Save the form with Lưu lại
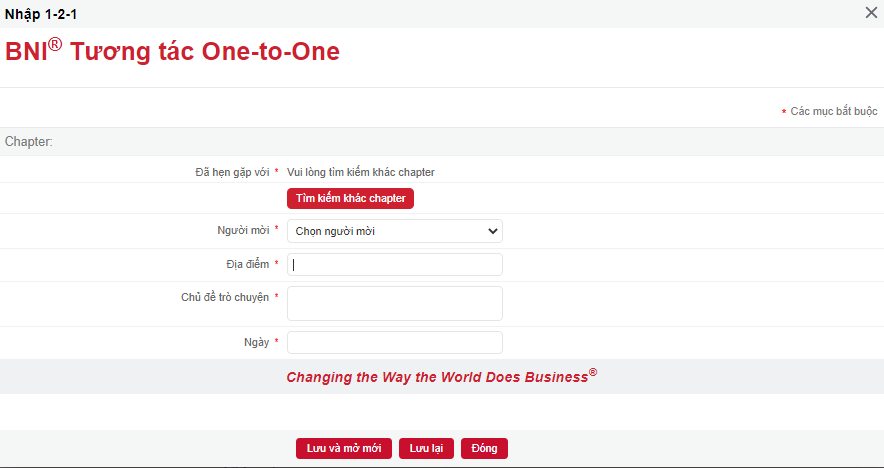The width and height of the screenshot is (884, 468). pos(426,448)
